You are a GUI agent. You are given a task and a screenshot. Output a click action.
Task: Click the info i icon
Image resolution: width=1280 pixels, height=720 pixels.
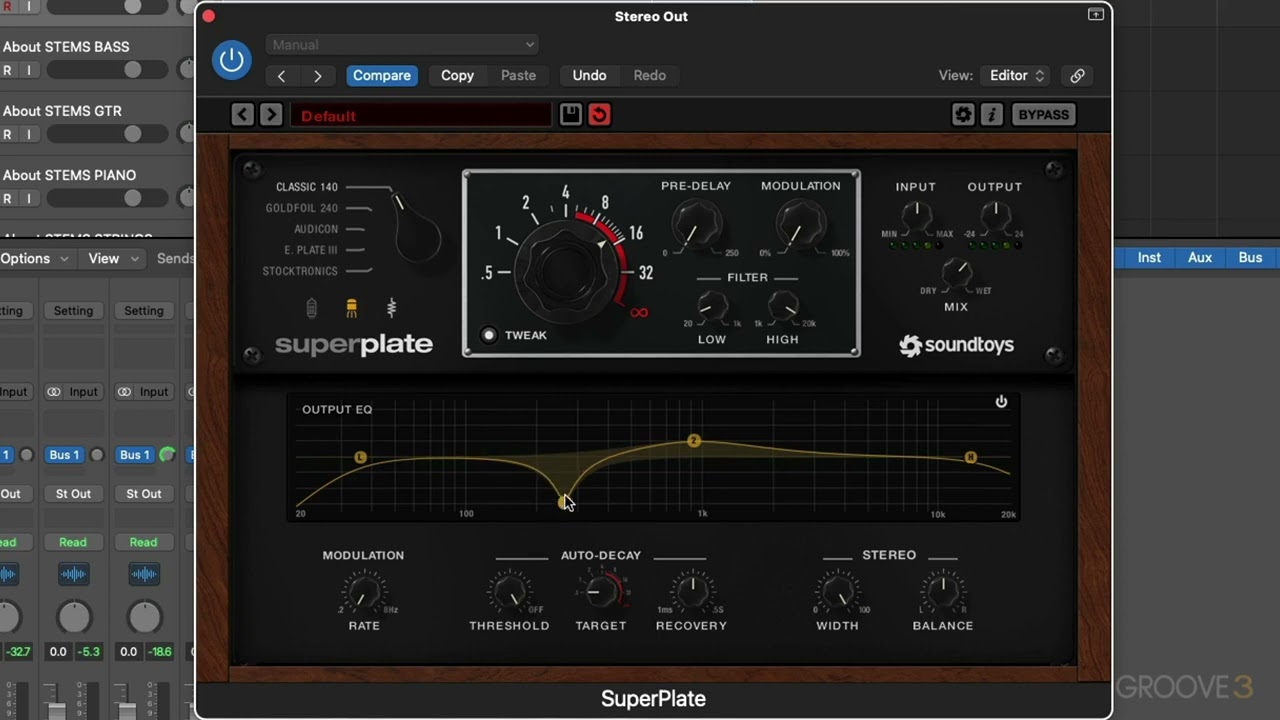tap(992, 115)
